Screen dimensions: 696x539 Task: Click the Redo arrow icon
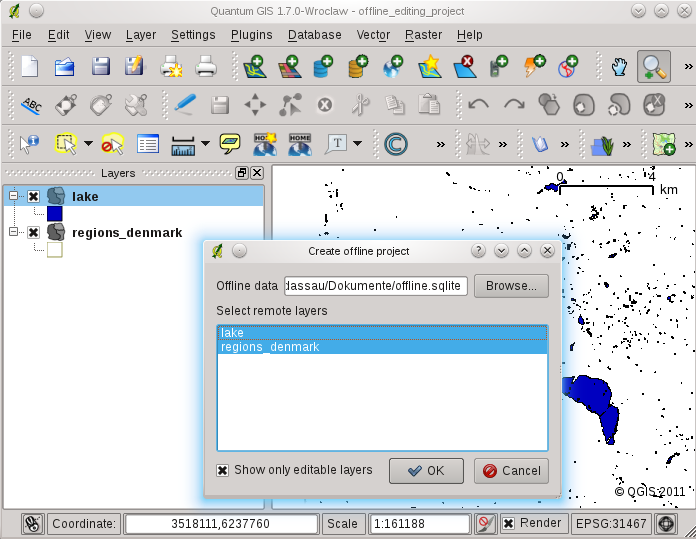[x=514, y=105]
